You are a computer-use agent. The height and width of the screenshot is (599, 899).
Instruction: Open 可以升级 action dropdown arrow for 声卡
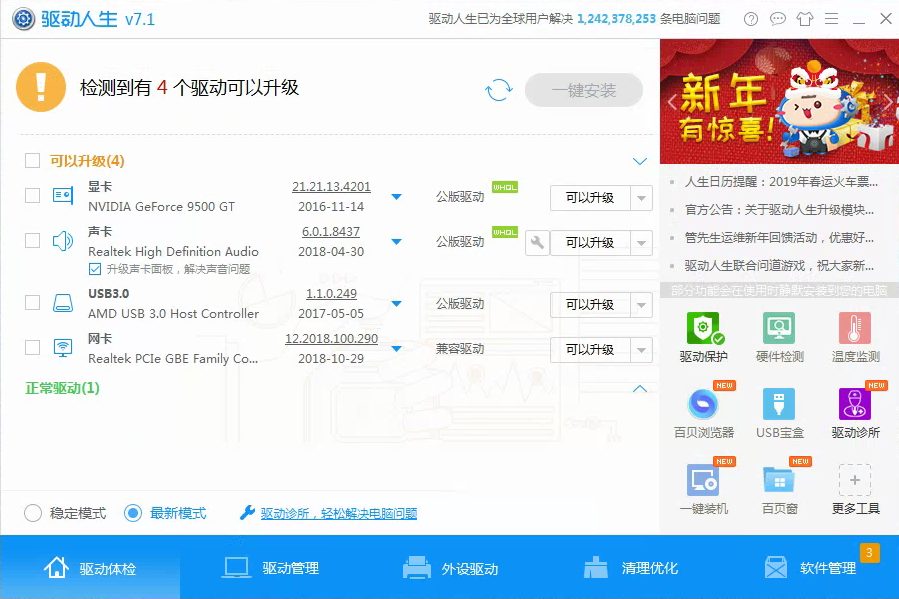[x=641, y=243]
